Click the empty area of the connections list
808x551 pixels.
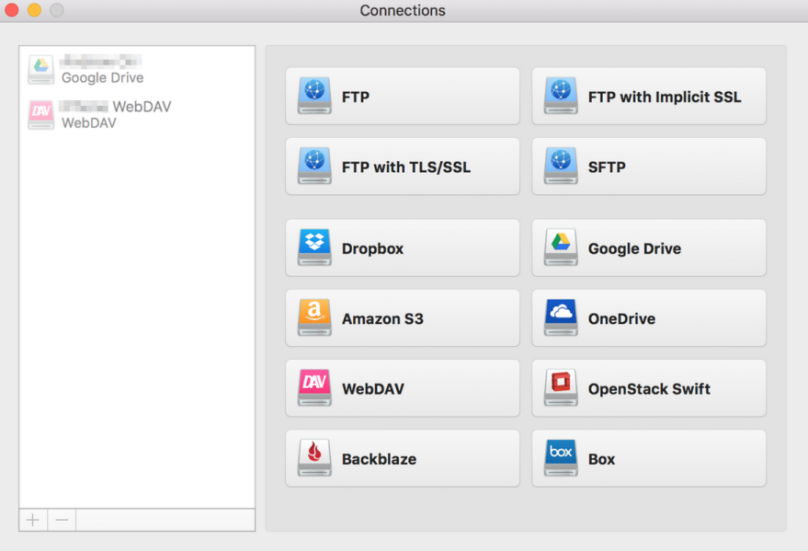pos(137,320)
